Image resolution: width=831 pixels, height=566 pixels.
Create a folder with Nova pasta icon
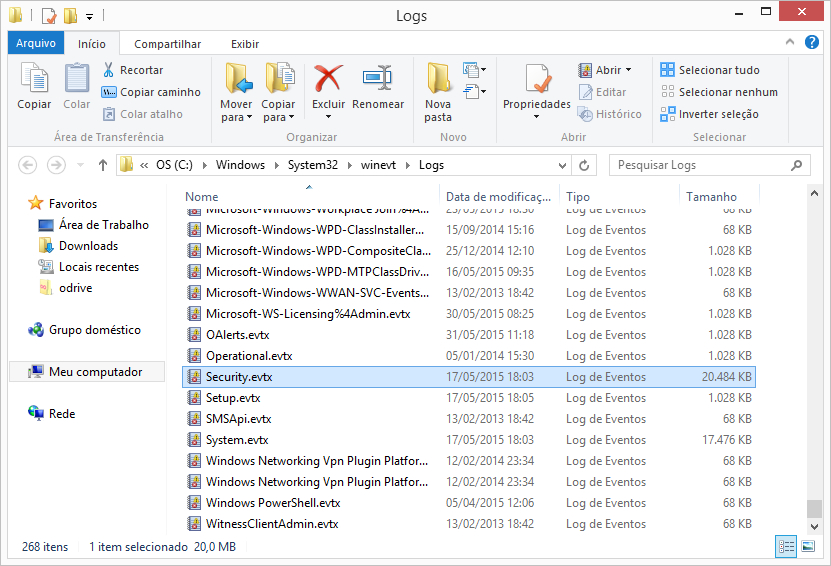438,78
